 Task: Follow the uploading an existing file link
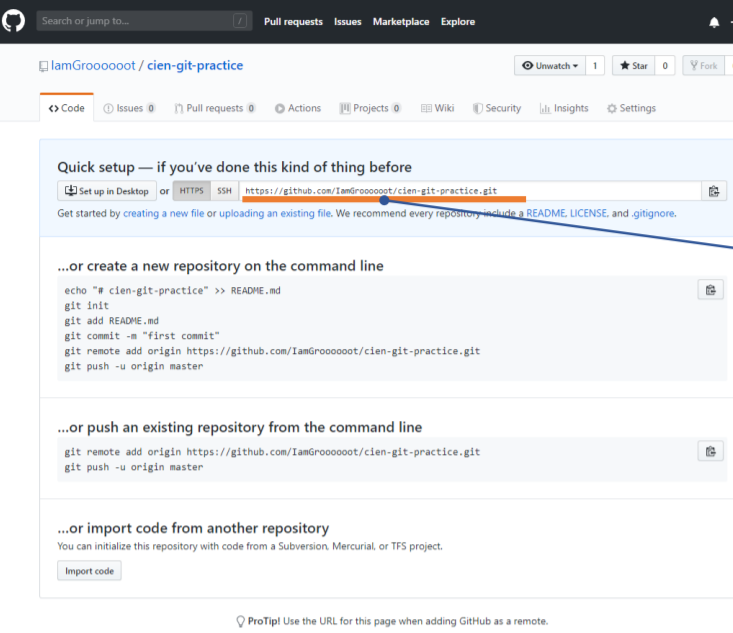pos(275,213)
